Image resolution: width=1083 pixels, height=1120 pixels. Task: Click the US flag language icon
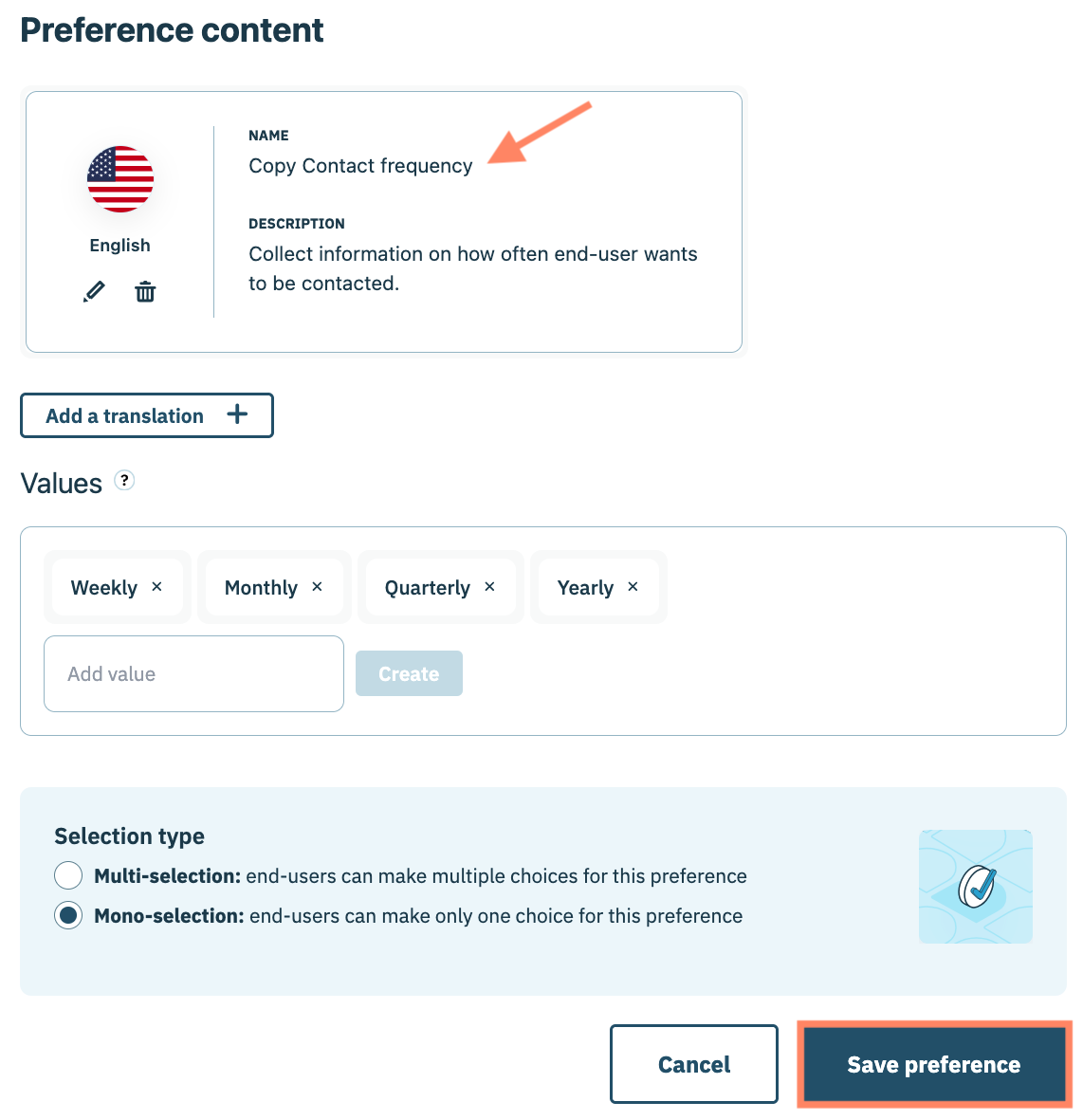tap(120, 179)
